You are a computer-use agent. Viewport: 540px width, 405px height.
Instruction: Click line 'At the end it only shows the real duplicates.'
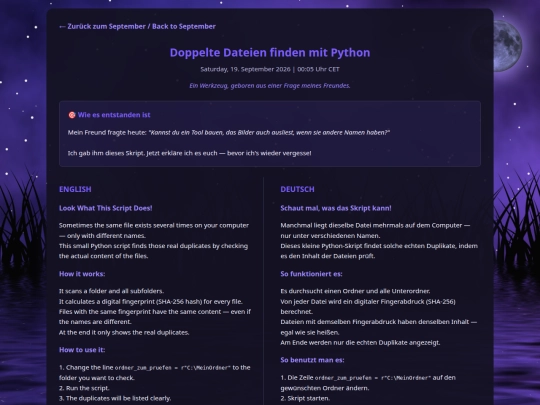(124, 333)
